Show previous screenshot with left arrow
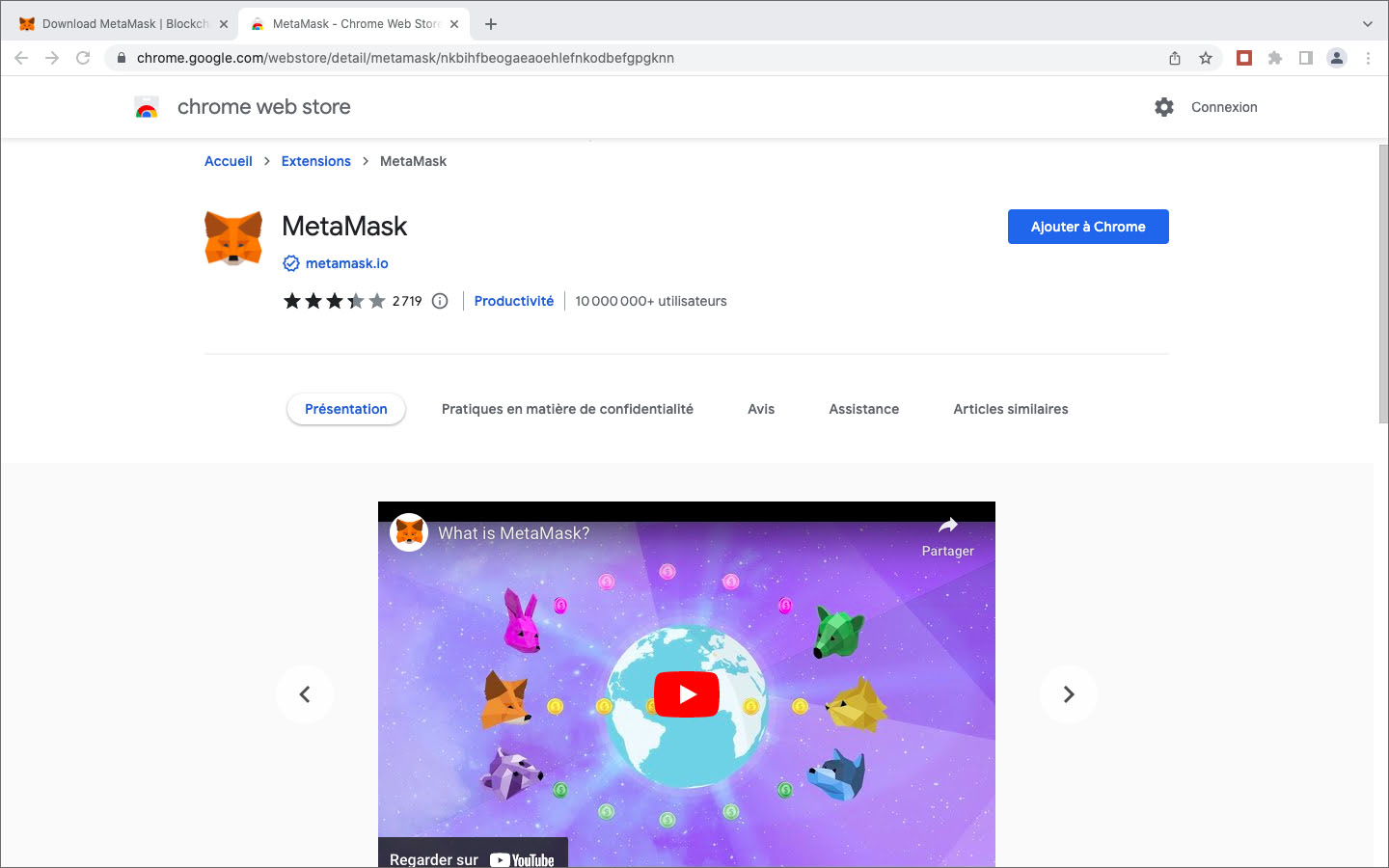The height and width of the screenshot is (868, 1389). [x=305, y=694]
